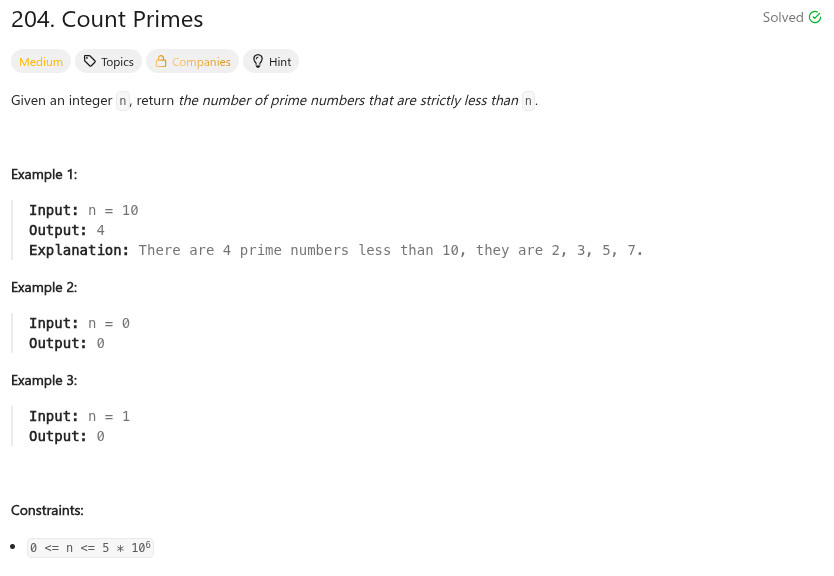The width and height of the screenshot is (834, 576).
Task: Click the first inline "n" code token
Action: click(123, 101)
